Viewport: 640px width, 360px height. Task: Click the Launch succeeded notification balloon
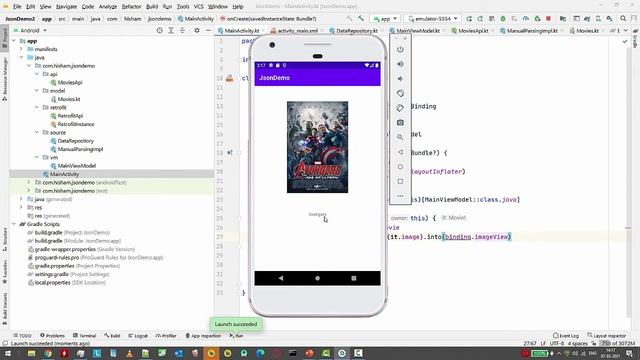(x=236, y=324)
